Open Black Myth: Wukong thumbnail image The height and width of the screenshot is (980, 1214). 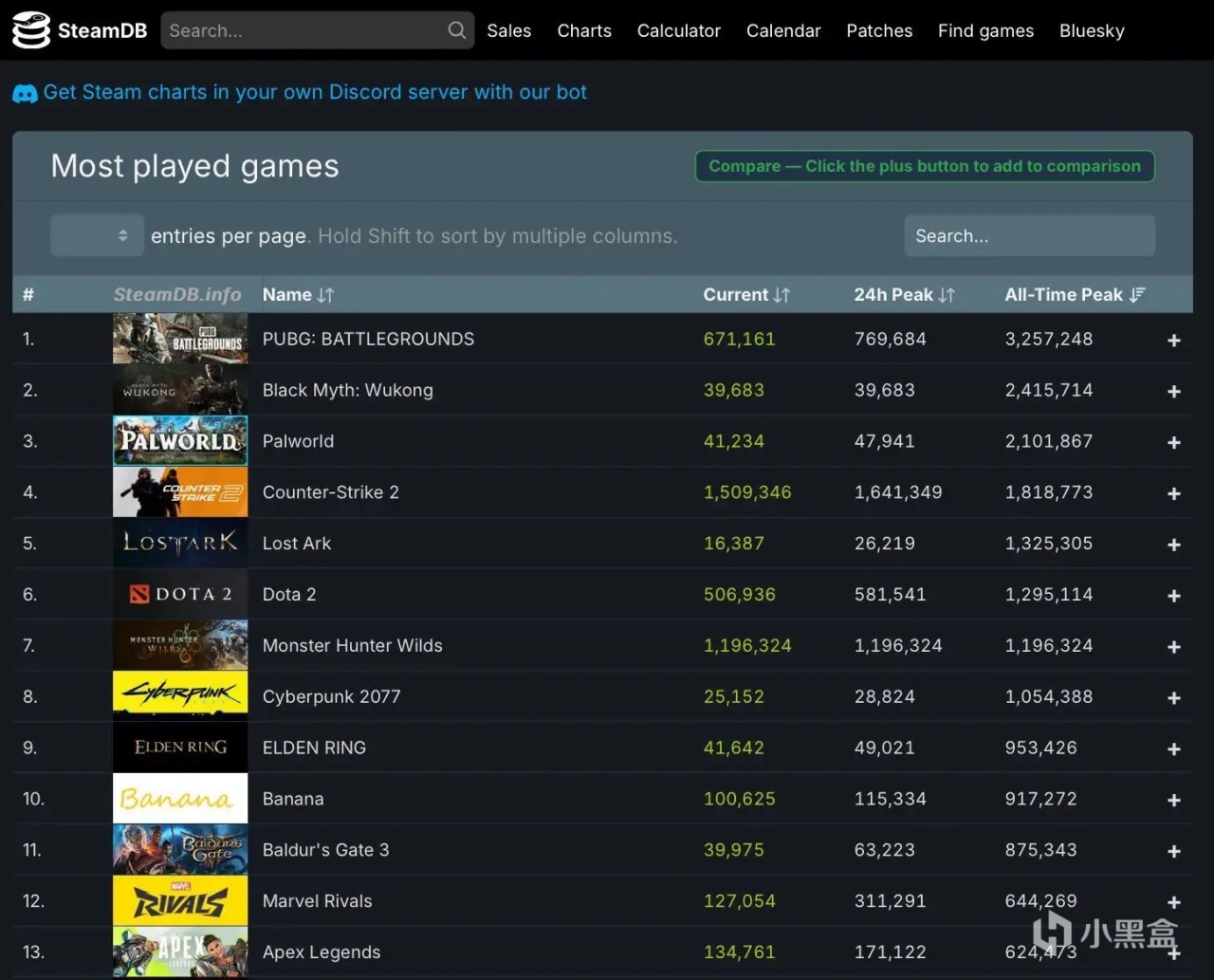(180, 390)
